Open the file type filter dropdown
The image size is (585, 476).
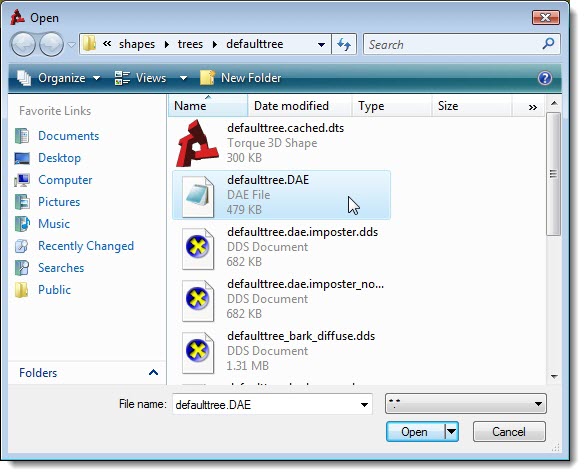pyautogui.click(x=466, y=404)
